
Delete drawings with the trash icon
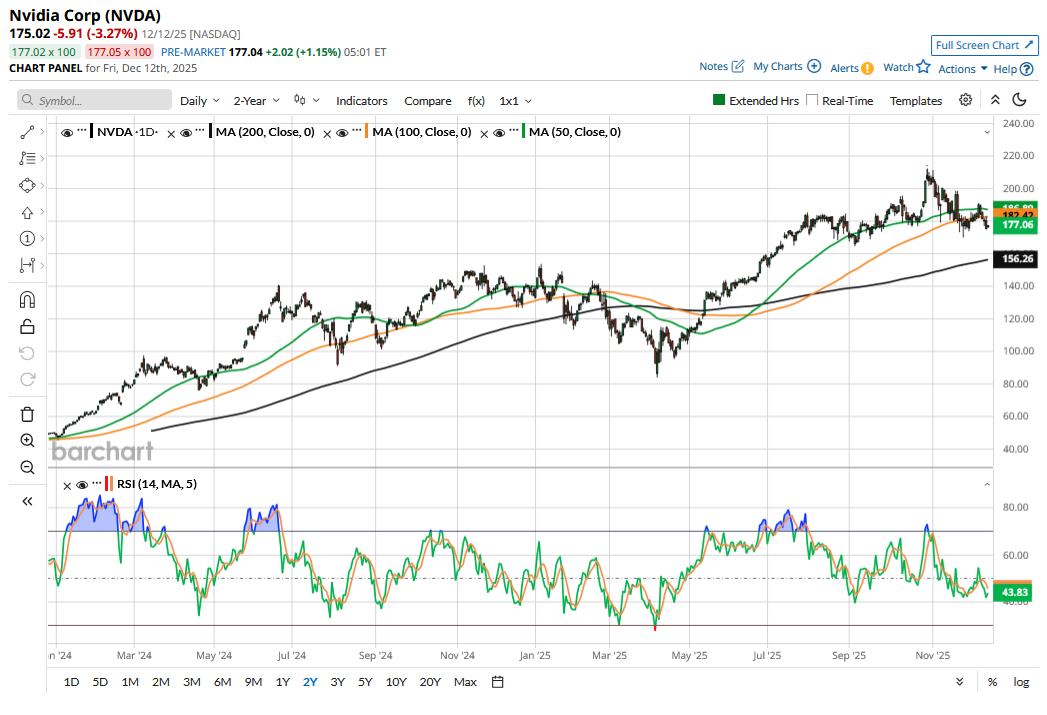click(x=27, y=414)
